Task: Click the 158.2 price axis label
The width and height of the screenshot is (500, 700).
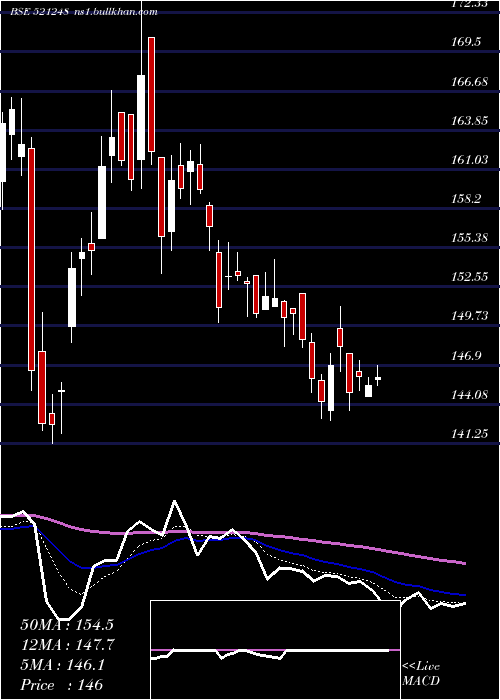Action: point(465,199)
